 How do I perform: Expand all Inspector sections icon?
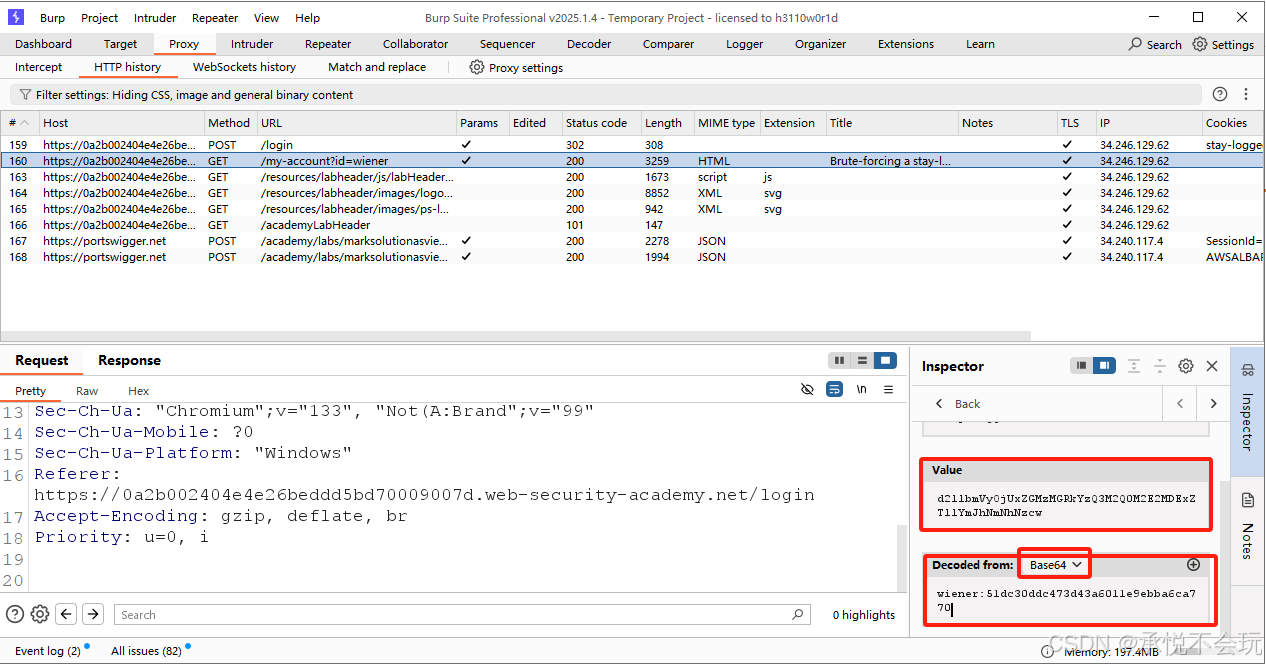tap(1134, 366)
